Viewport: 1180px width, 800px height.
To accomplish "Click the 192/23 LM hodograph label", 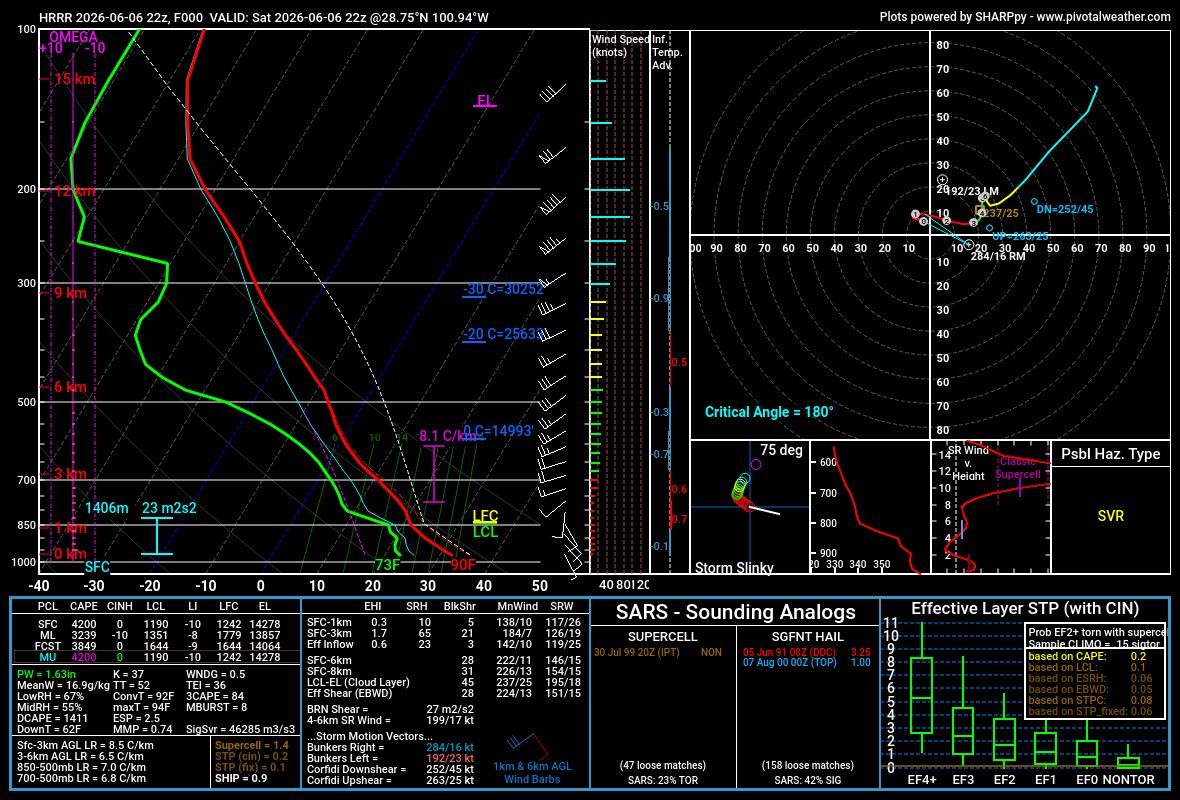I will pyautogui.click(x=972, y=191).
